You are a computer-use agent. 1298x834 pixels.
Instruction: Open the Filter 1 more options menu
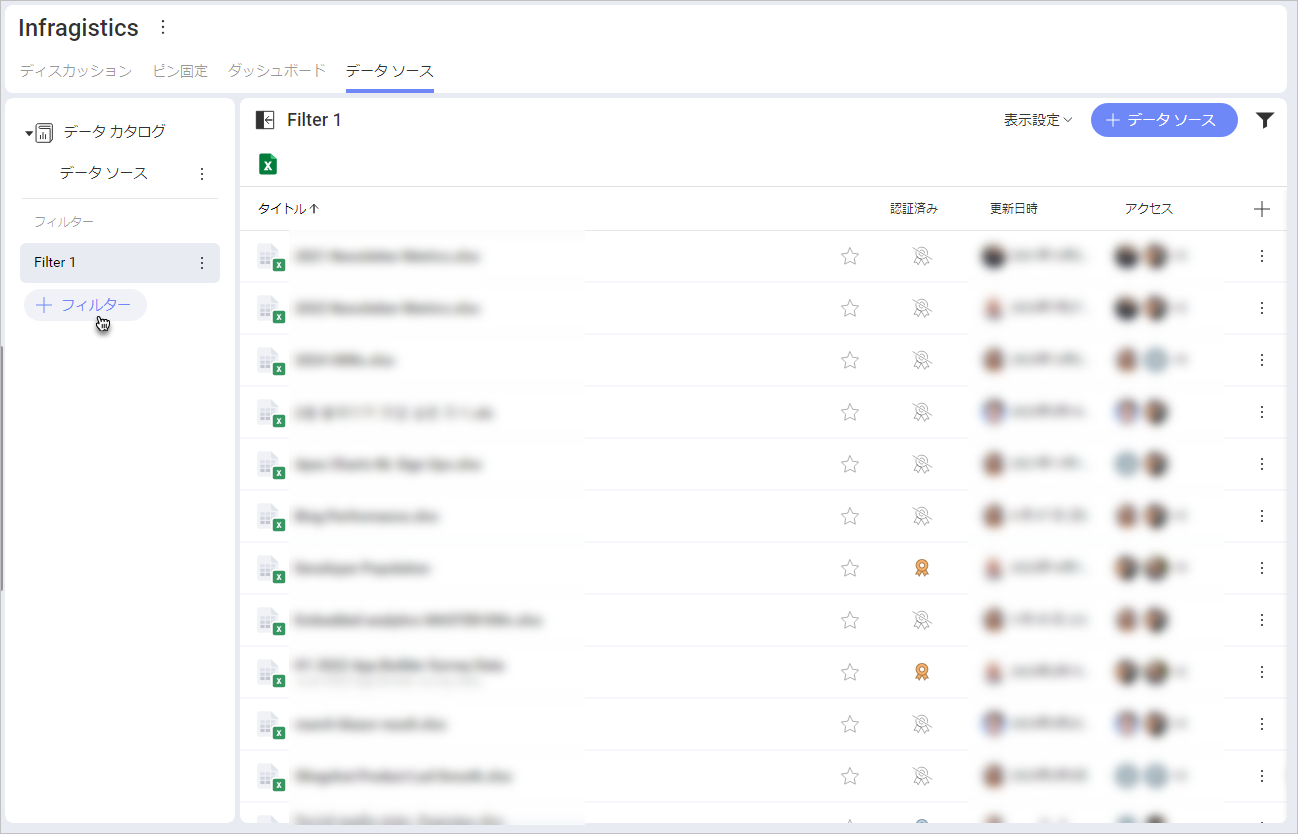pyautogui.click(x=201, y=263)
